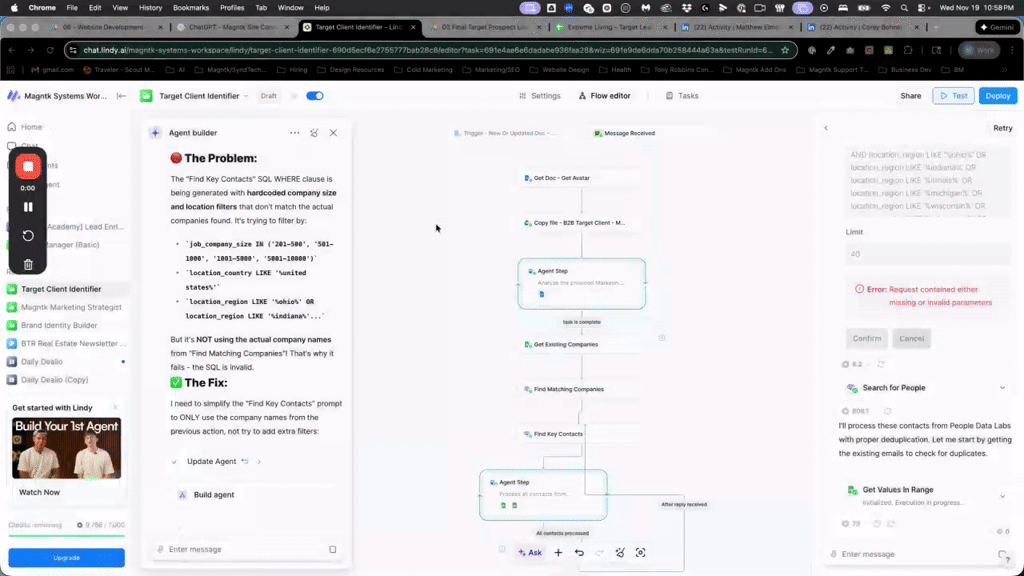Image resolution: width=1024 pixels, height=576 pixels.
Task: Expand the Get Values In Range section
Action: tap(1002, 495)
